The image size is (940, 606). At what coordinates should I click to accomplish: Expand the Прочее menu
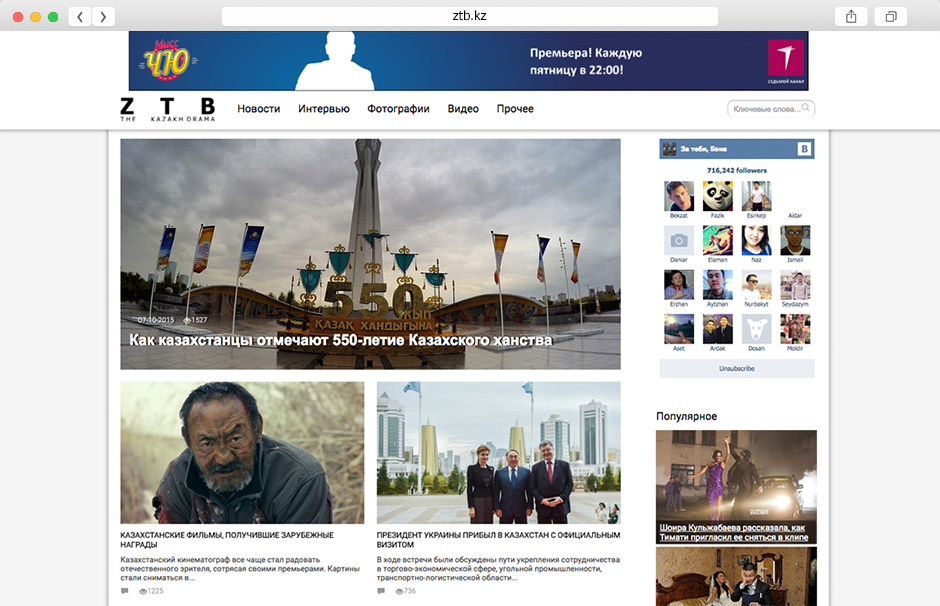515,109
